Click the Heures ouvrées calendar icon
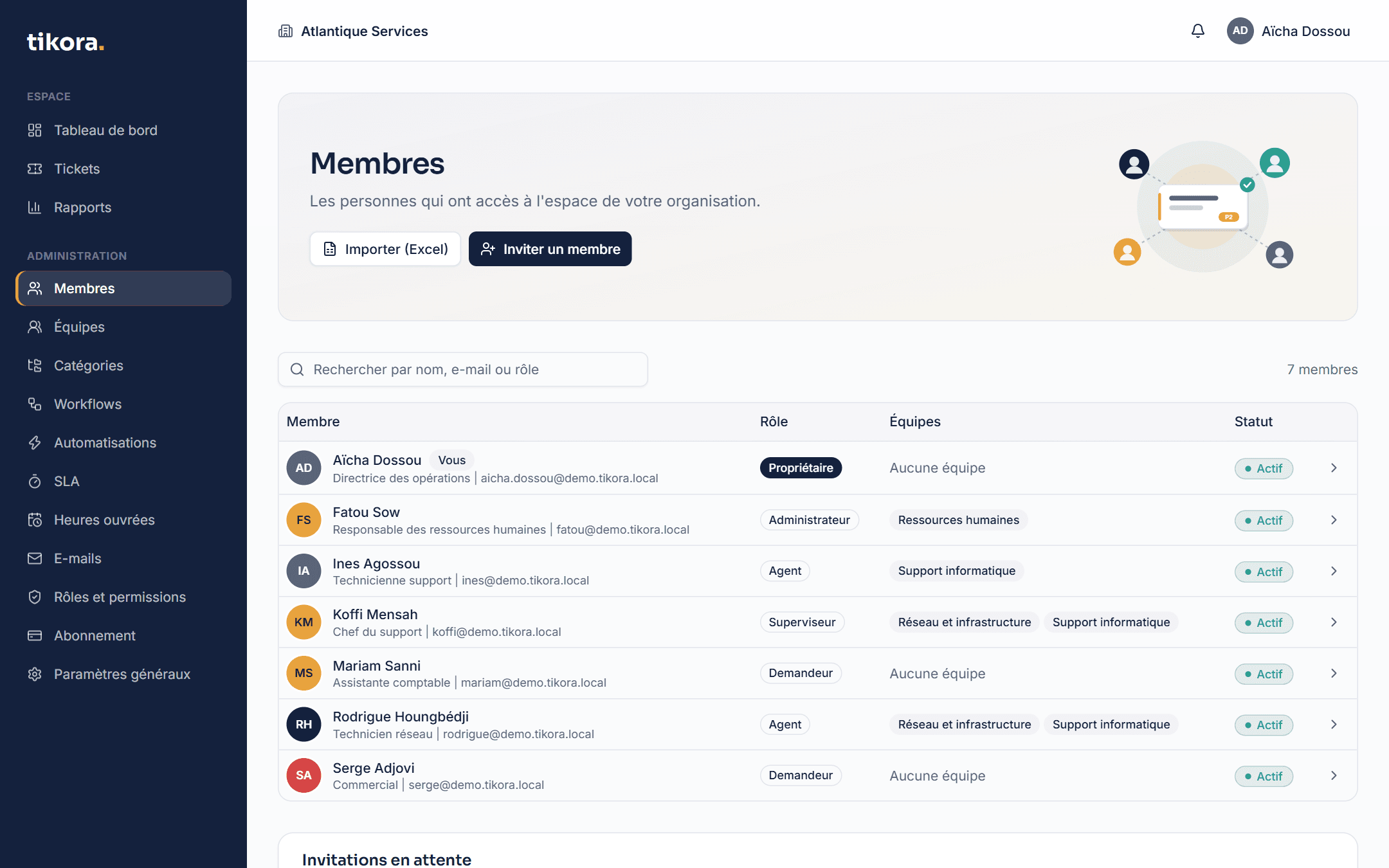 click(35, 520)
